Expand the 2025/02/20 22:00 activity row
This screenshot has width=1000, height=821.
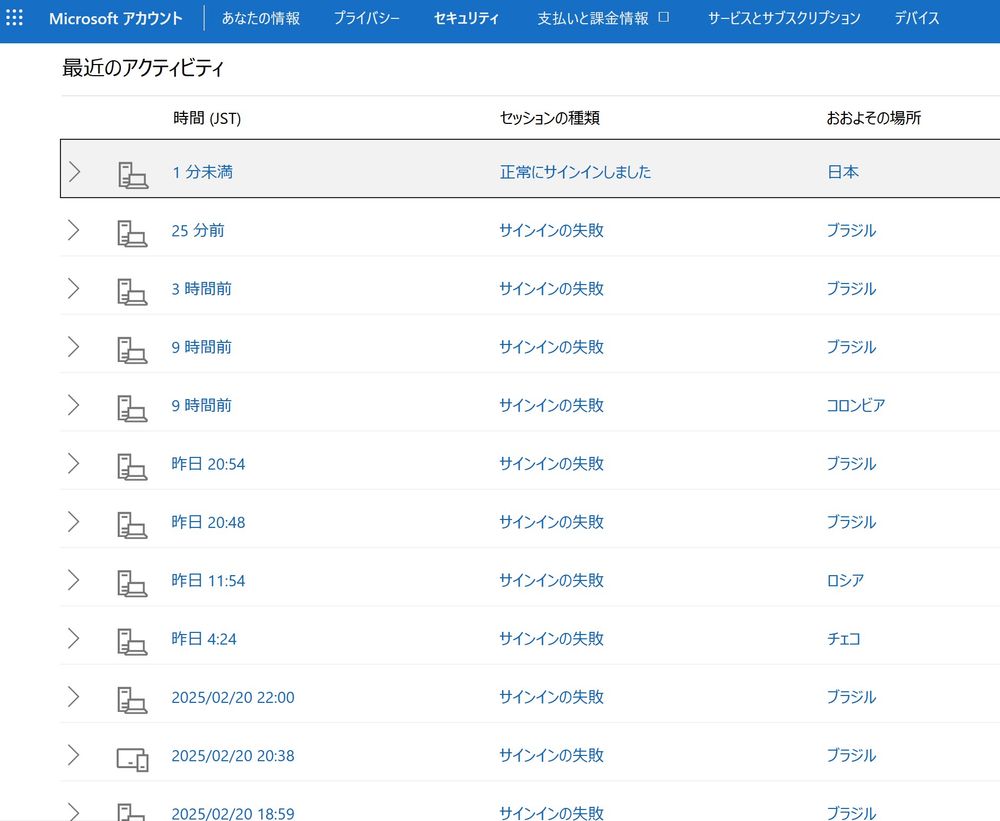[74, 697]
